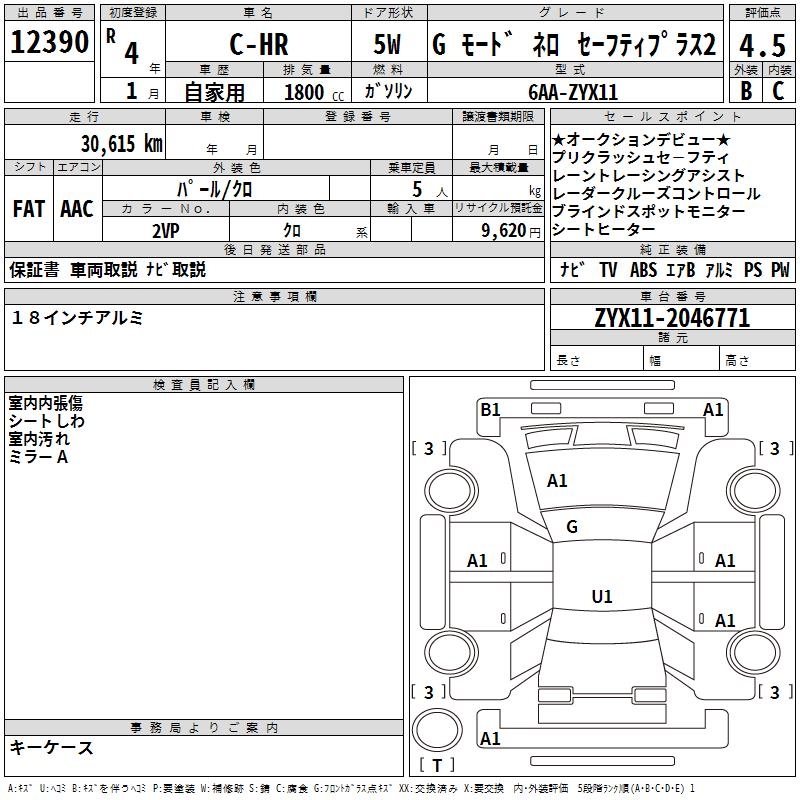The height and width of the screenshot is (800, 800).
Task: Click the B1 mark on front bumper
Action: tap(490, 410)
